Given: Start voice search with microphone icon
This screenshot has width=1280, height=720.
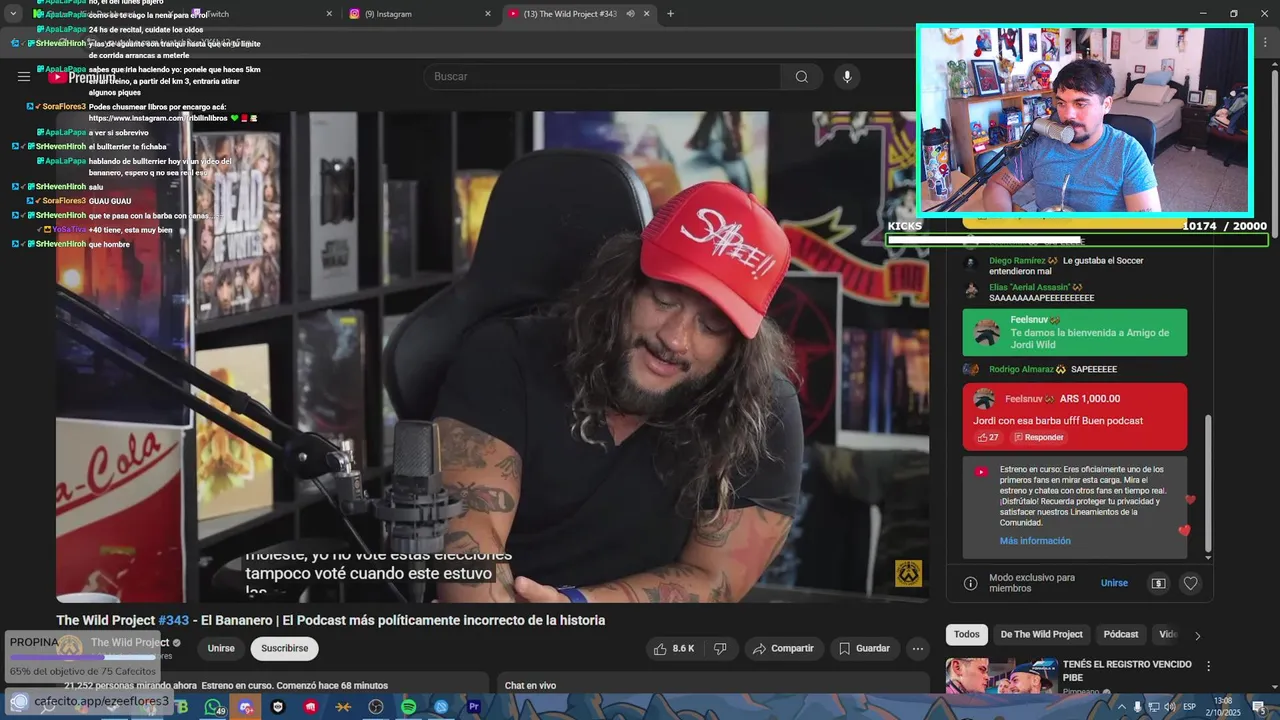Looking at the screenshot, I should point(847,77).
